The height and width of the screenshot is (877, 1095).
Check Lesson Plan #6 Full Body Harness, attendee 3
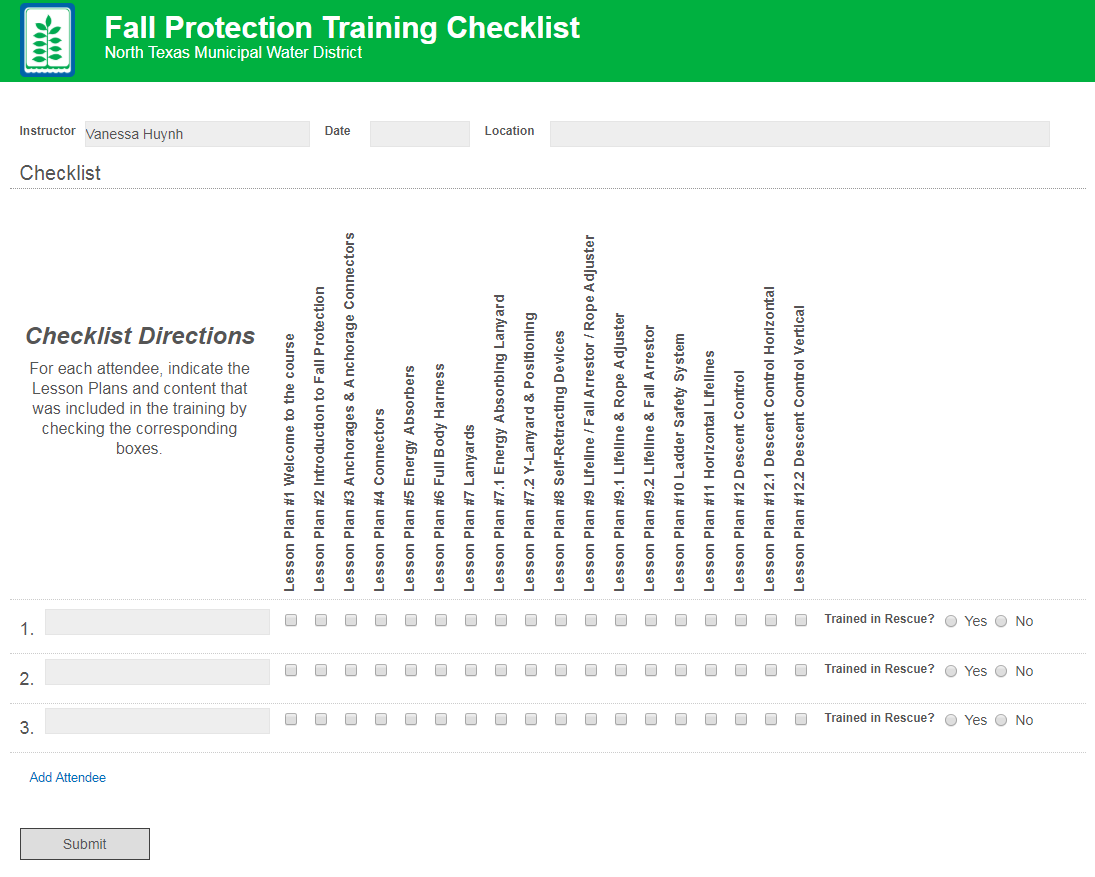(x=441, y=719)
